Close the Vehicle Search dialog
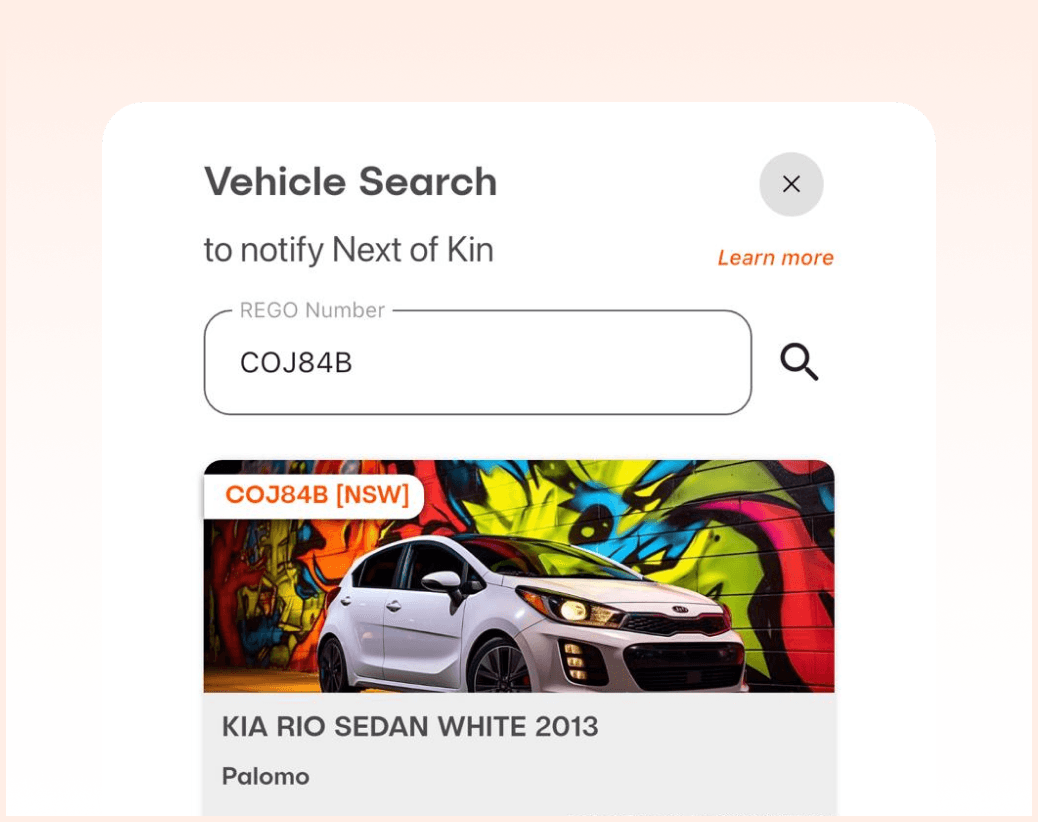The image size is (1038, 822). click(791, 184)
